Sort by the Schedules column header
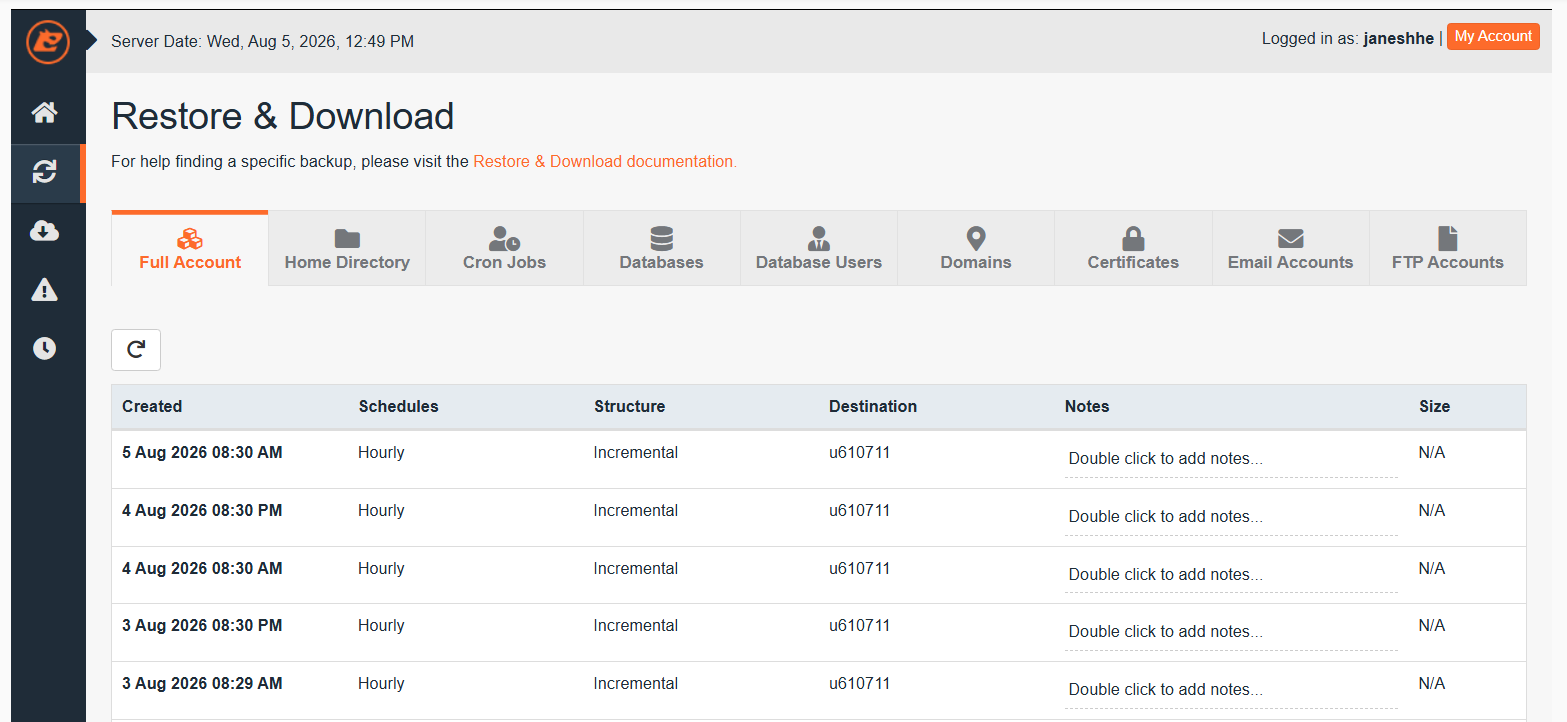 (398, 406)
